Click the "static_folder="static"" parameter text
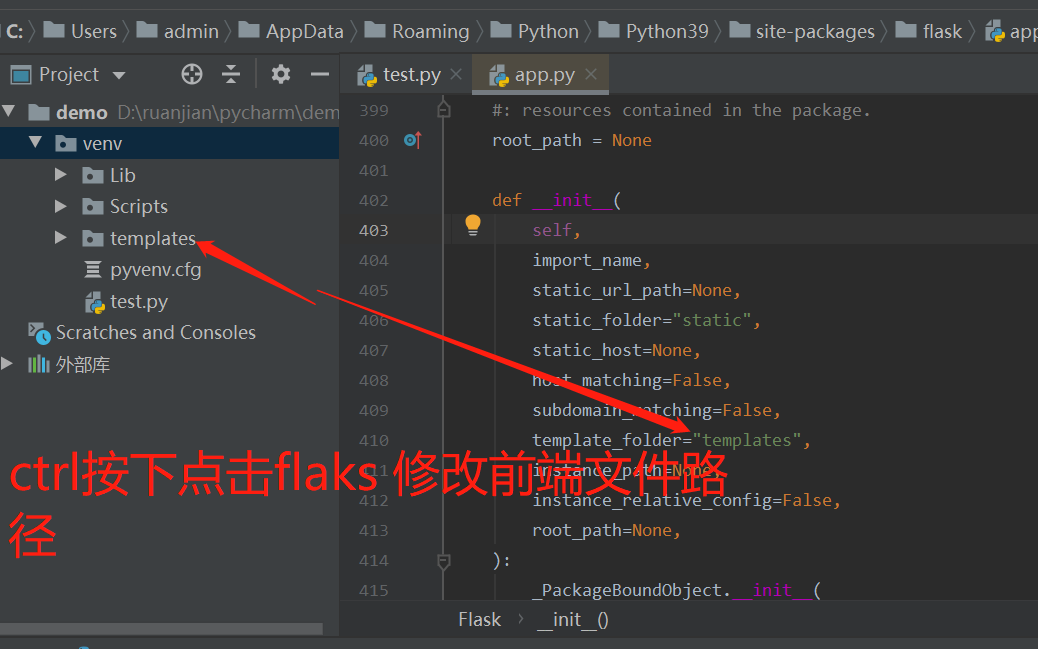 click(x=641, y=321)
